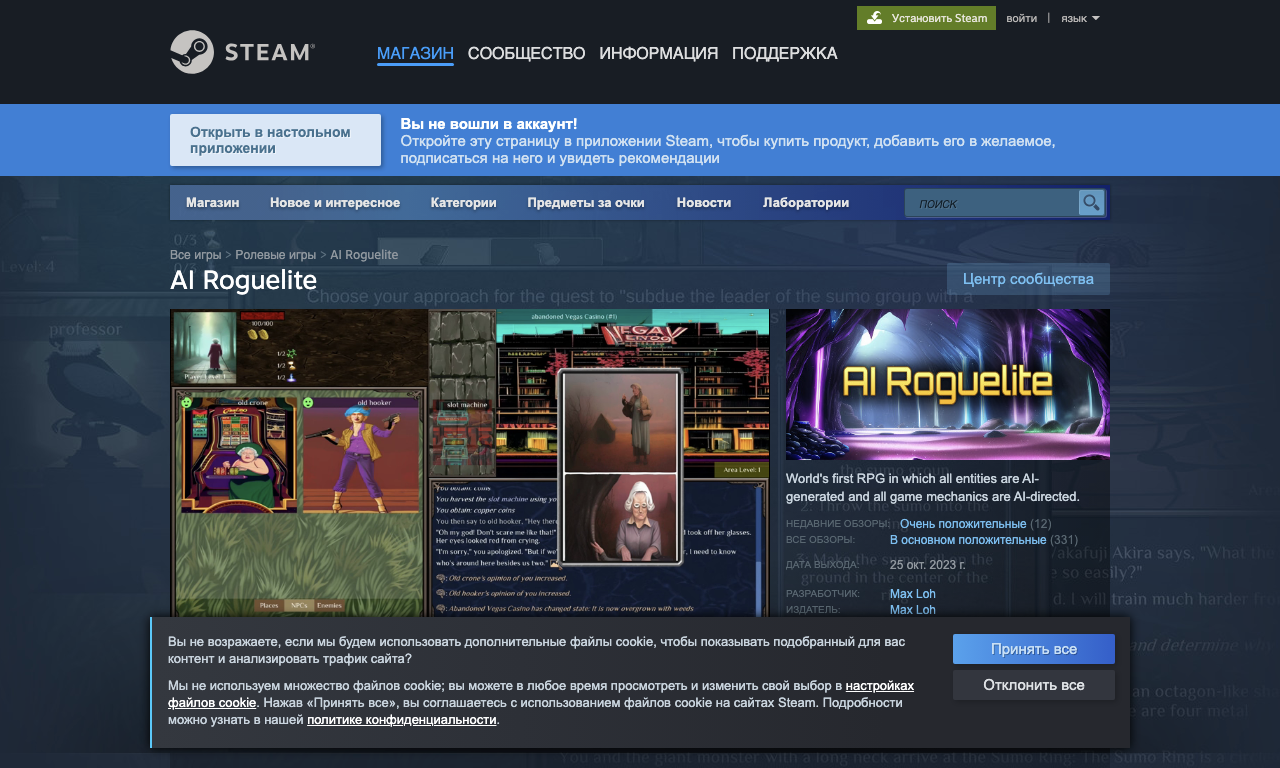Open the СООБЩЕСТВО top menu
This screenshot has height=768, width=1280.
(x=526, y=54)
